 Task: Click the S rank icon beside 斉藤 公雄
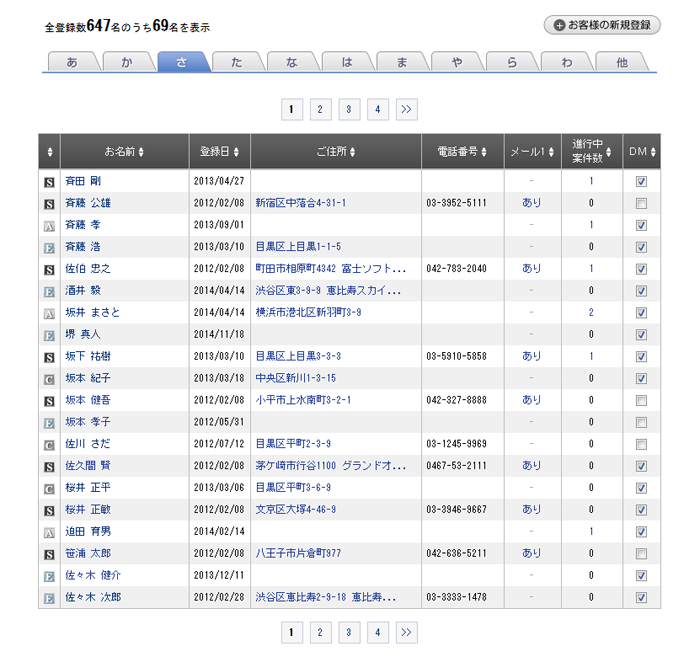tap(49, 204)
